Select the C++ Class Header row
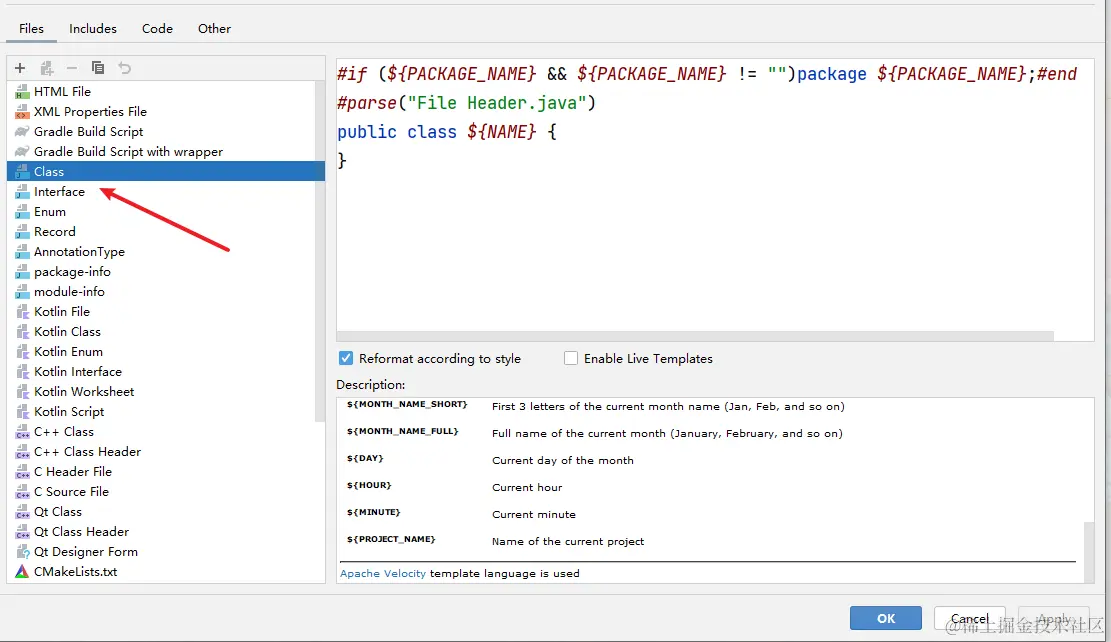The image size is (1111, 642). click(x=165, y=451)
